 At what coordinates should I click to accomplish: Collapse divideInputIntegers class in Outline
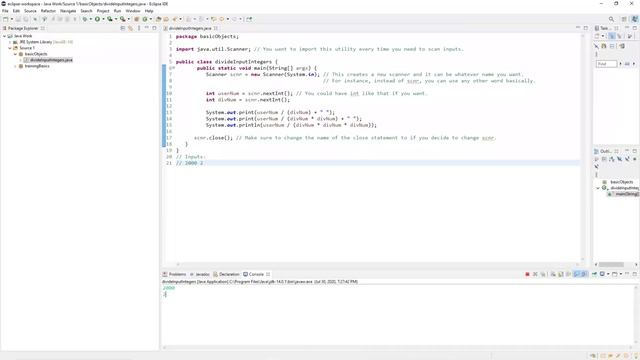[598, 188]
